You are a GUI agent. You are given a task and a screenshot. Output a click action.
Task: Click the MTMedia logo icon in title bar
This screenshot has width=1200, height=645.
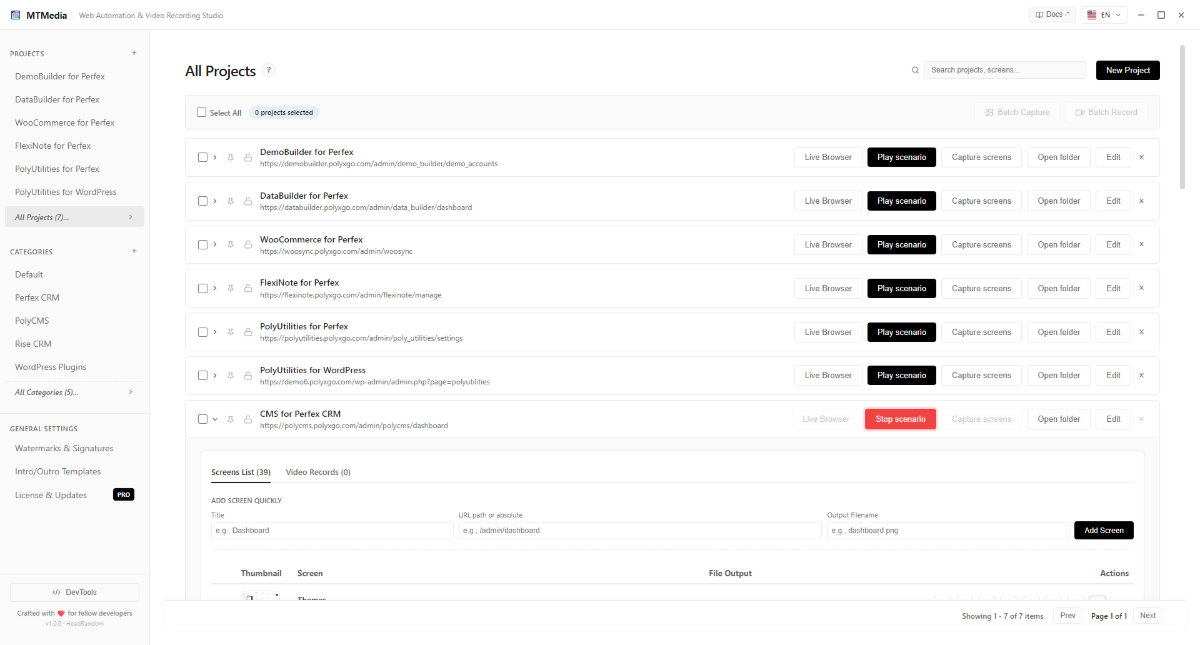coord(15,15)
